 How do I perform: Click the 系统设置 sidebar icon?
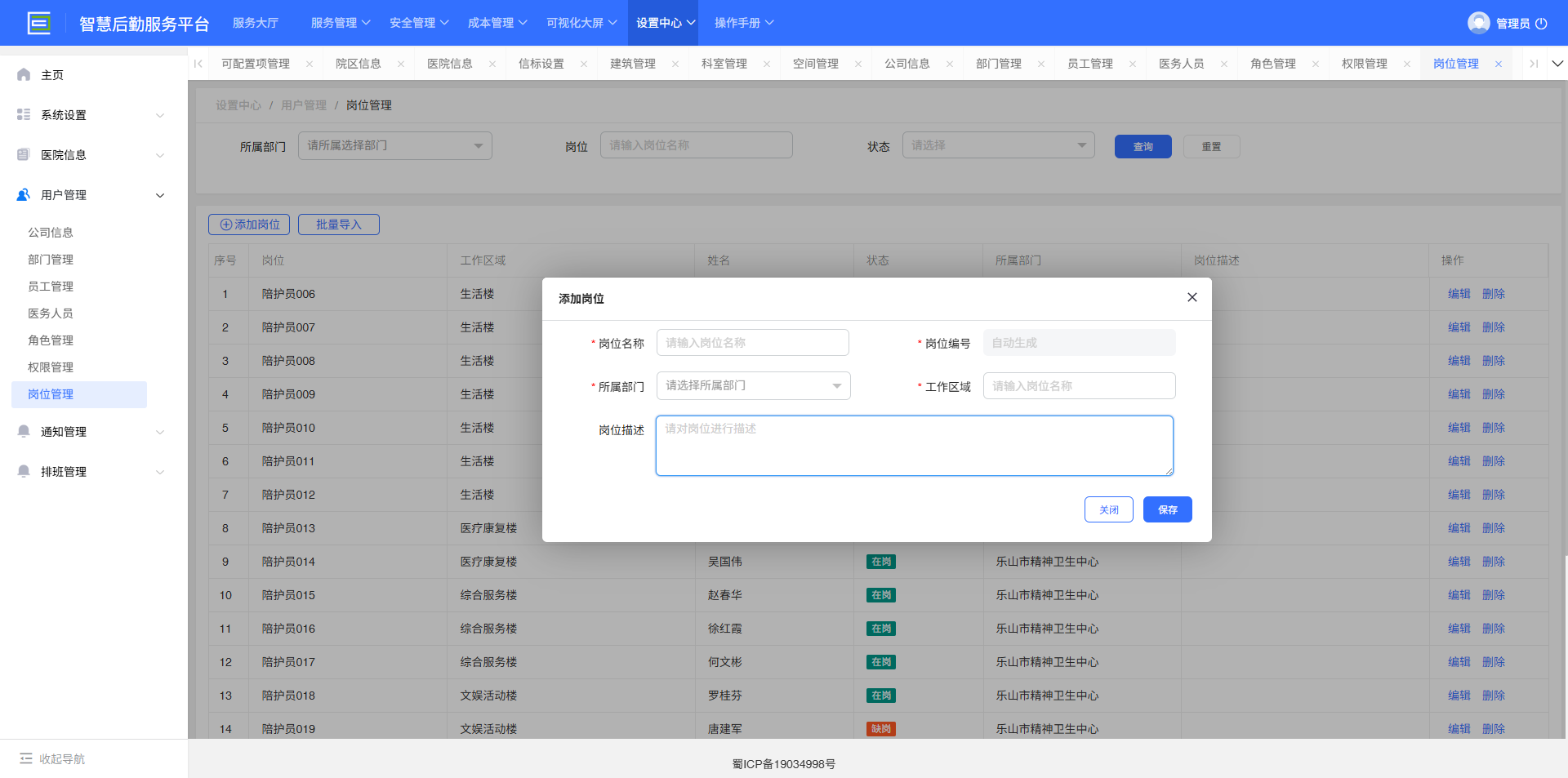24,114
